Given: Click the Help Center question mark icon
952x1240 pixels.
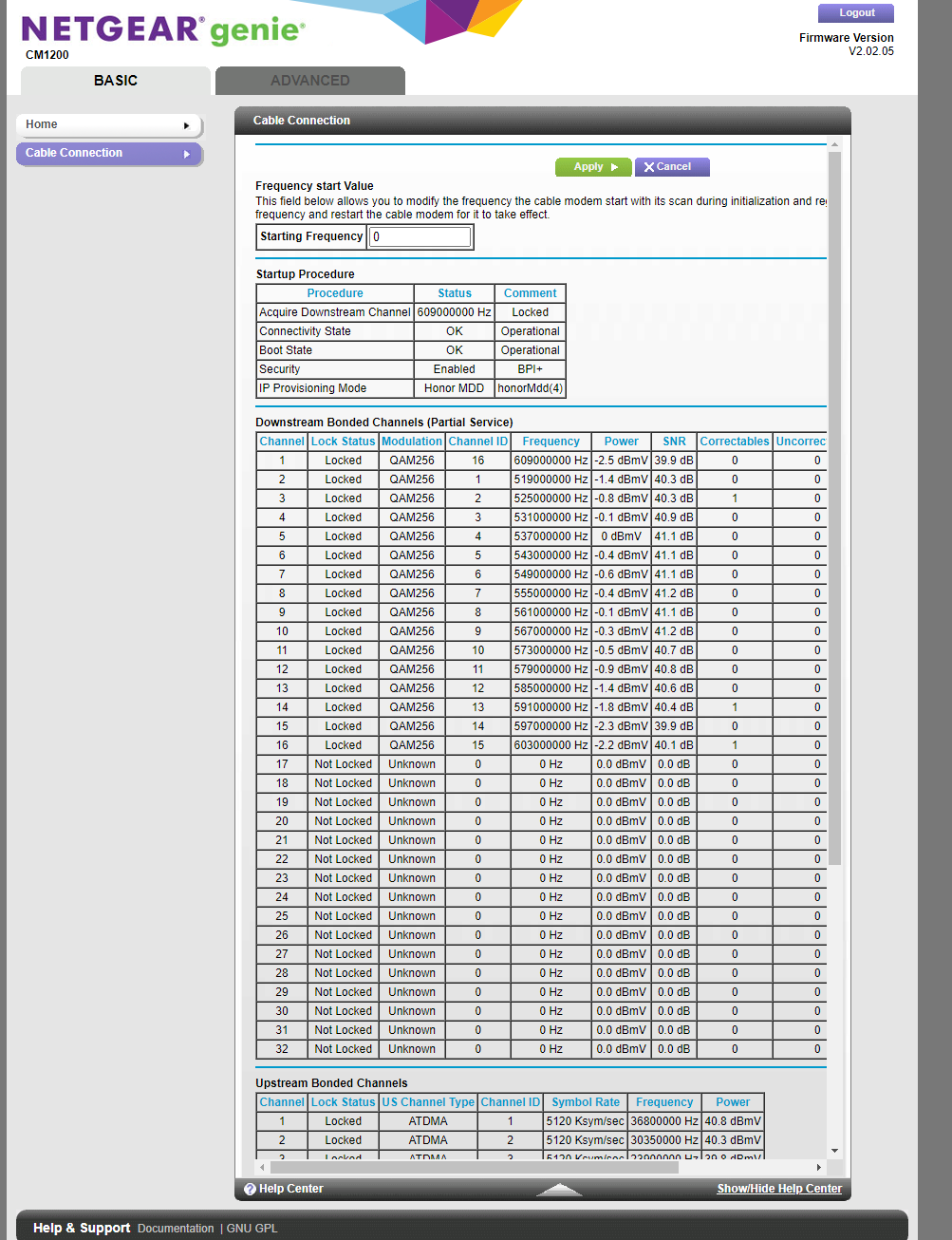Looking at the screenshot, I should coord(249,1189).
